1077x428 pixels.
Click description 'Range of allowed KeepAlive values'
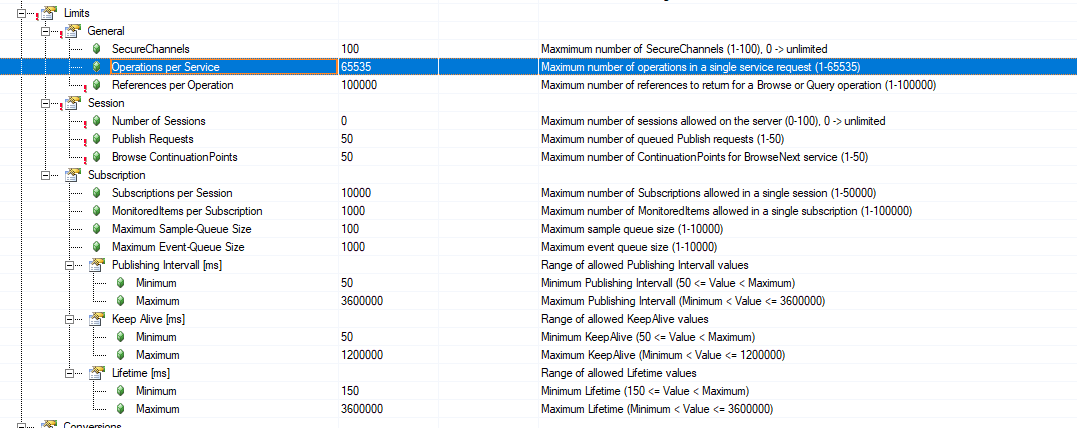[624, 319]
